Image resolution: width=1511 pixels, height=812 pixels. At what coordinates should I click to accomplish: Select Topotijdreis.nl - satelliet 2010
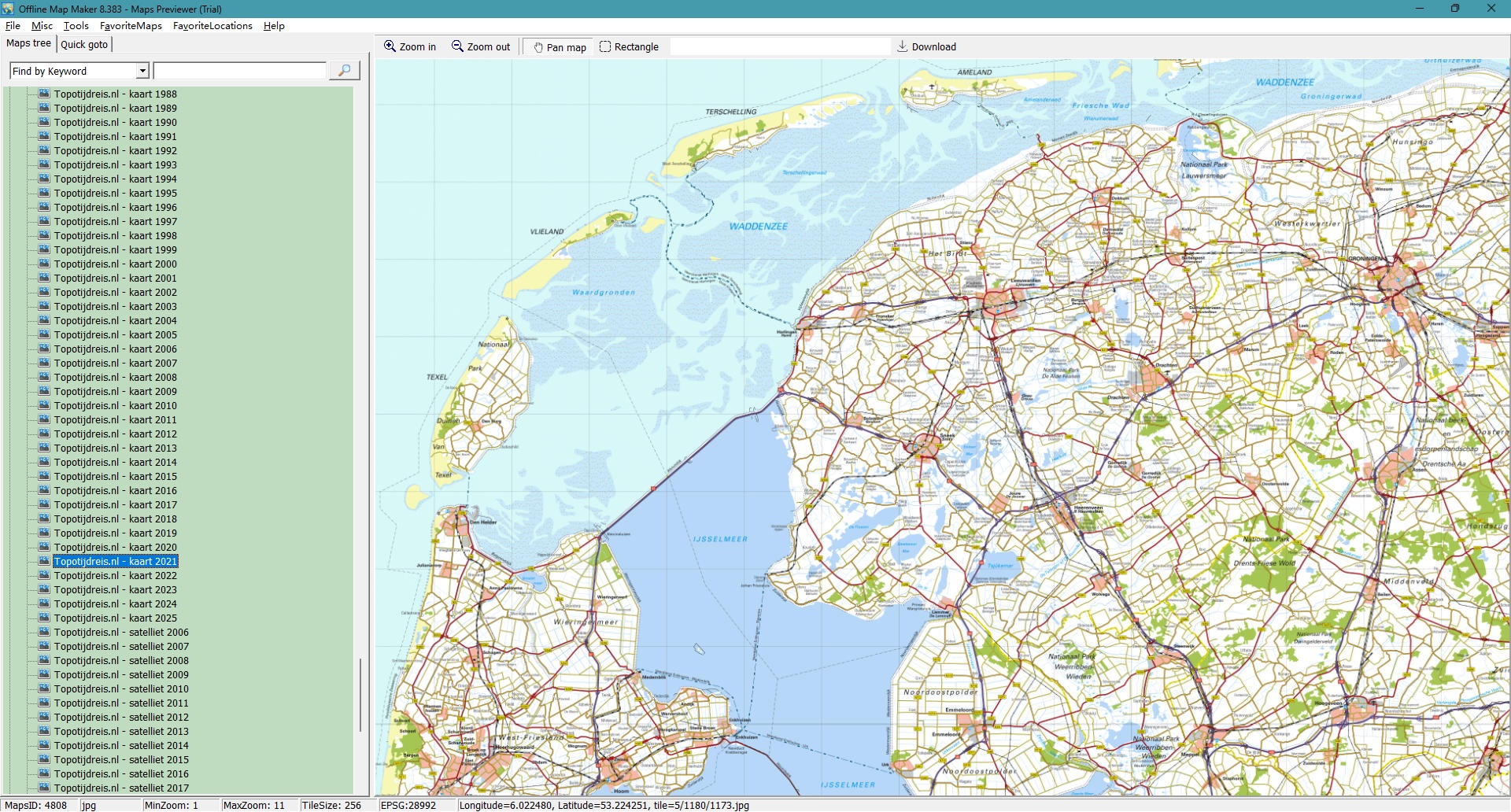[x=121, y=688]
